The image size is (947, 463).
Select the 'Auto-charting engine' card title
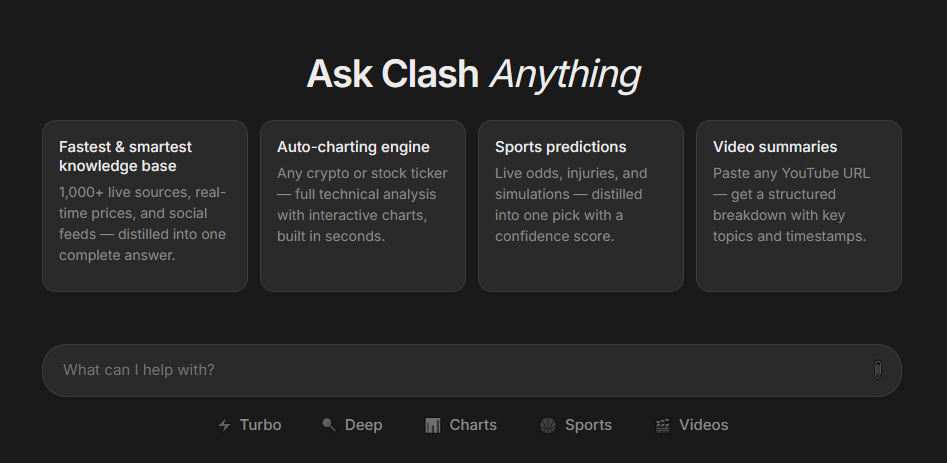point(353,147)
